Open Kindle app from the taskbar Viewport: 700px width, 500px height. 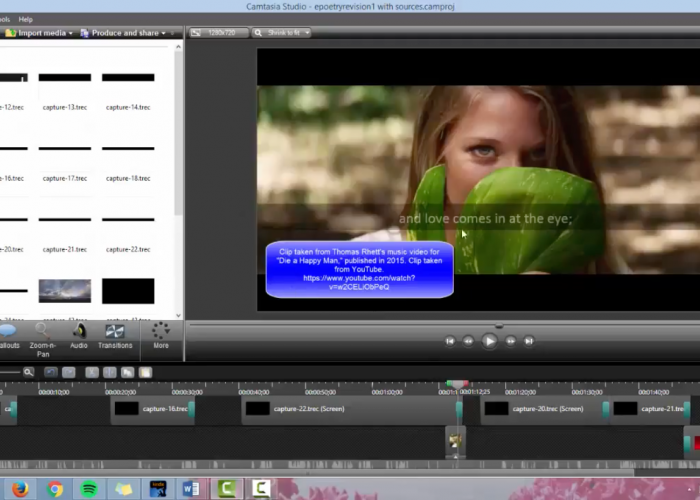coord(158,489)
